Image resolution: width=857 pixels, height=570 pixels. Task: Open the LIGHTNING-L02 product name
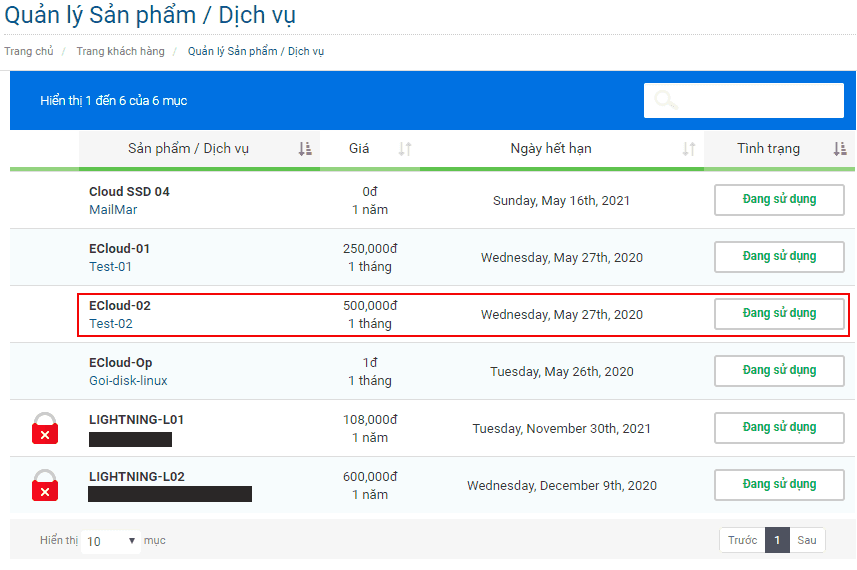(x=137, y=477)
